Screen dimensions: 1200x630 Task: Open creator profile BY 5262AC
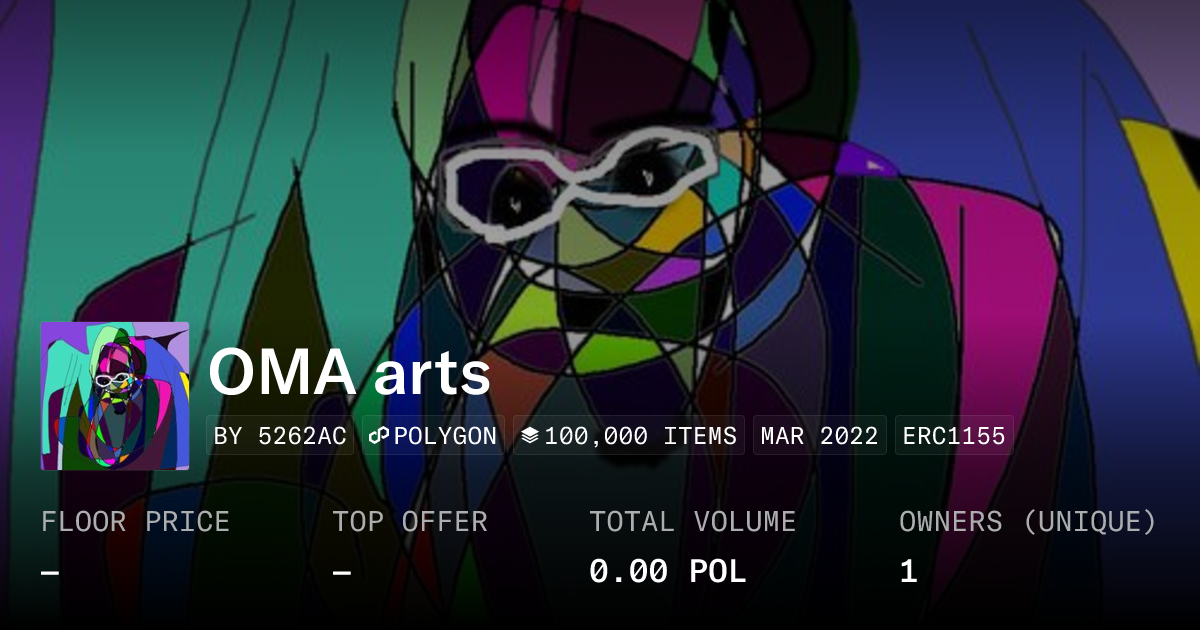click(280, 436)
